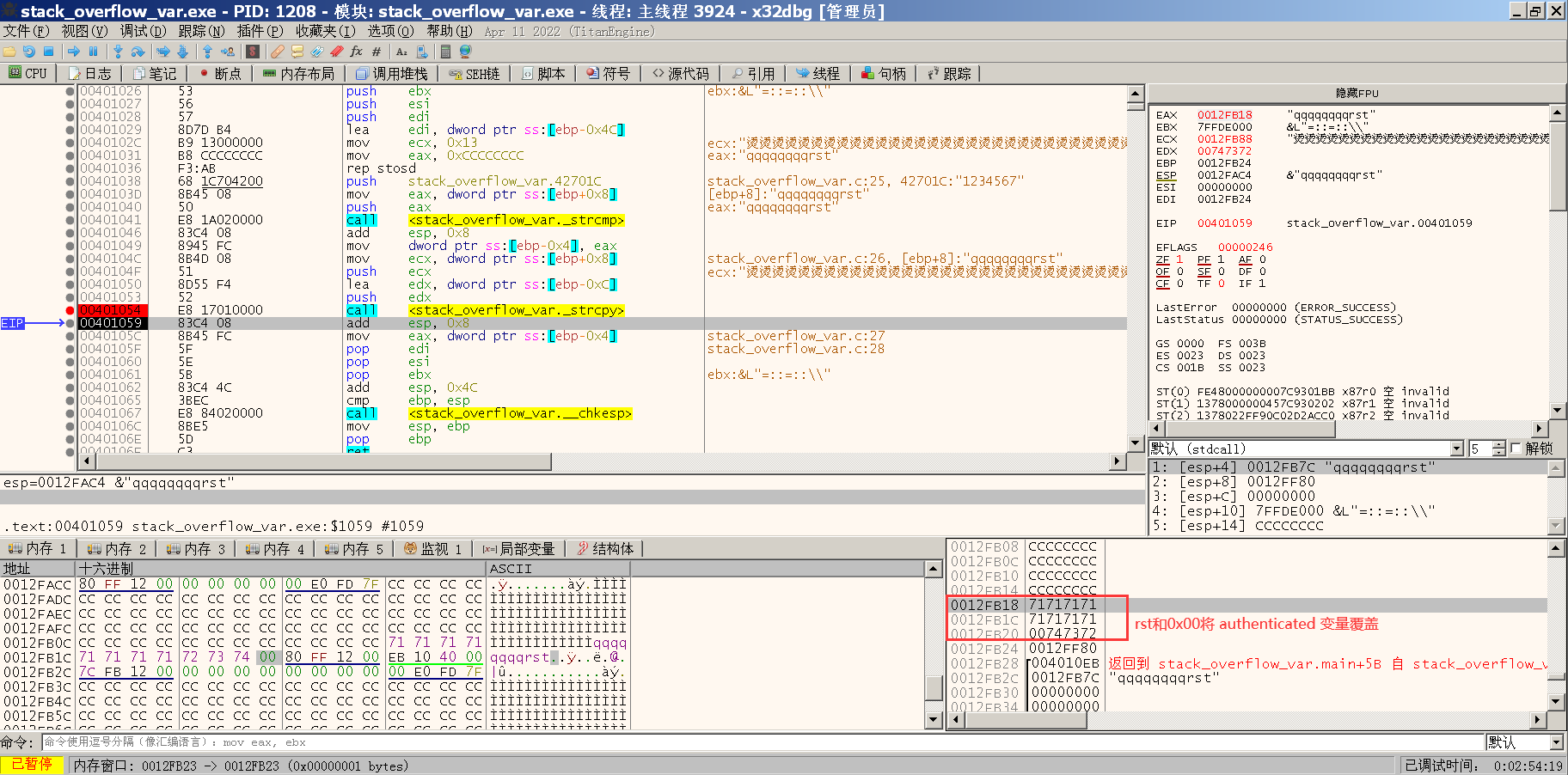This screenshot has width=1568, height=775.
Task: Enable the 解锁 checkbox
Action: coord(1516,449)
